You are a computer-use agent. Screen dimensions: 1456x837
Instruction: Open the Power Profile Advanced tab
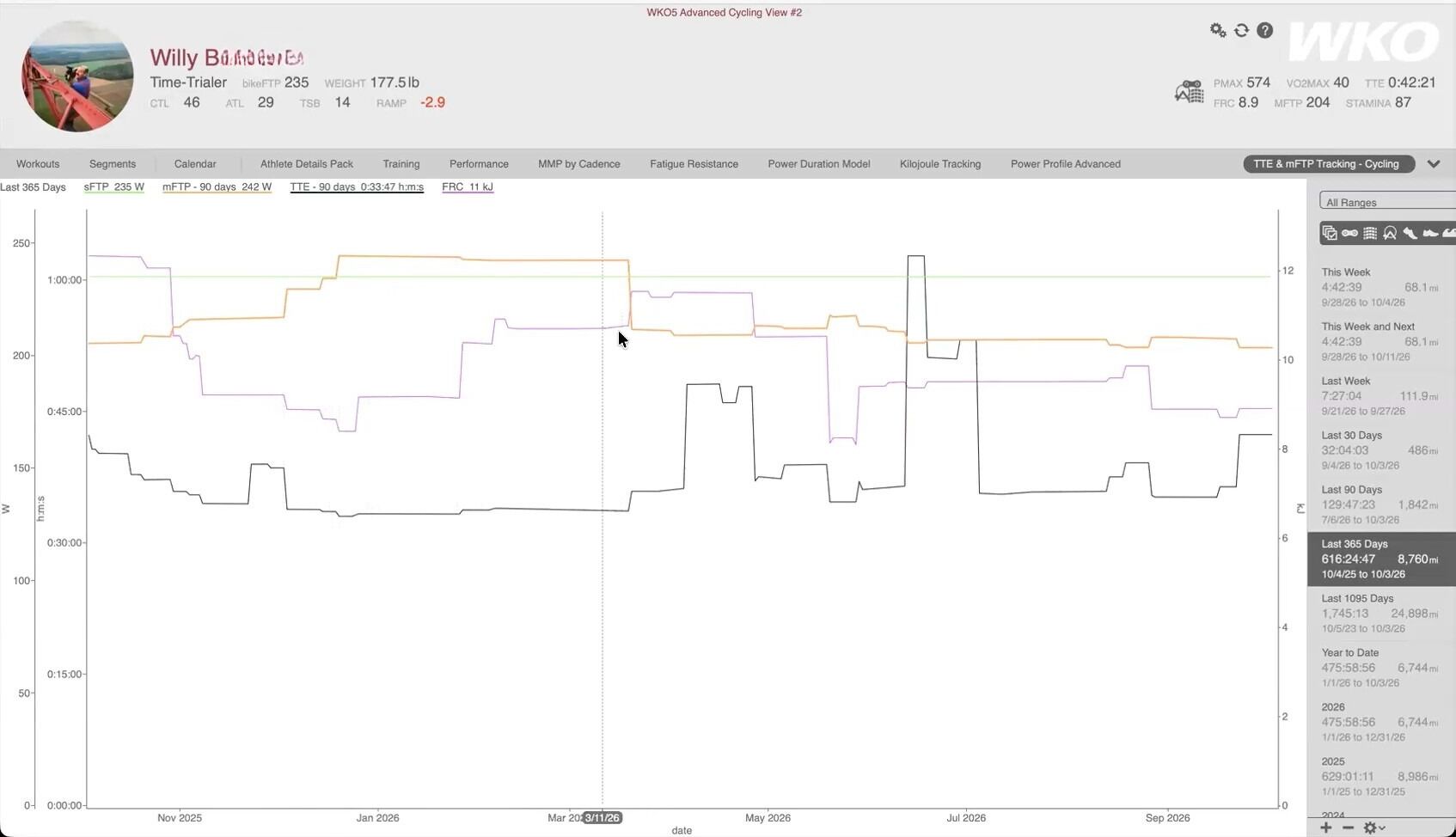[1066, 164]
